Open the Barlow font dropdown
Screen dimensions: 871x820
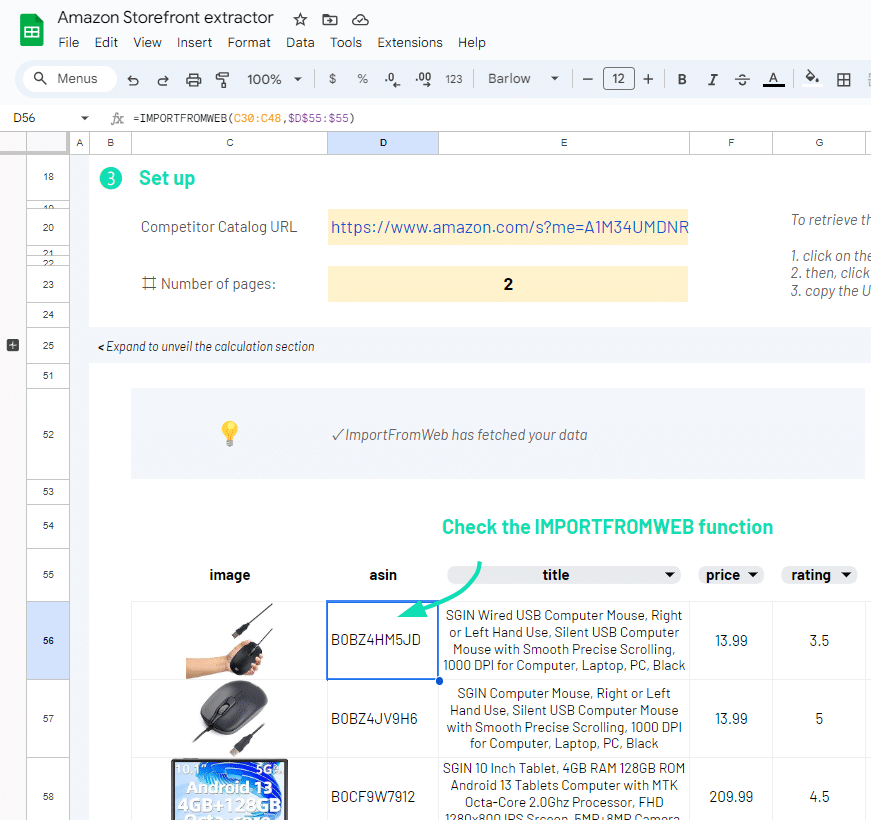(523, 79)
